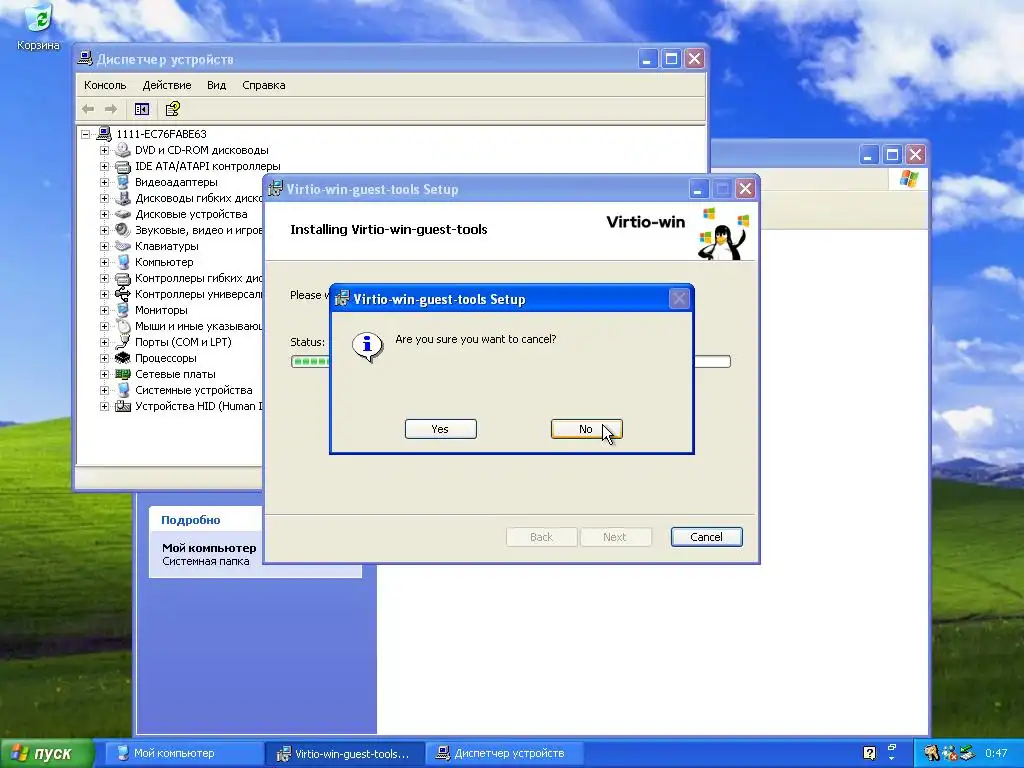The image size is (1024, 768).
Task: Click the system clock 0:47
Action: click(997, 754)
